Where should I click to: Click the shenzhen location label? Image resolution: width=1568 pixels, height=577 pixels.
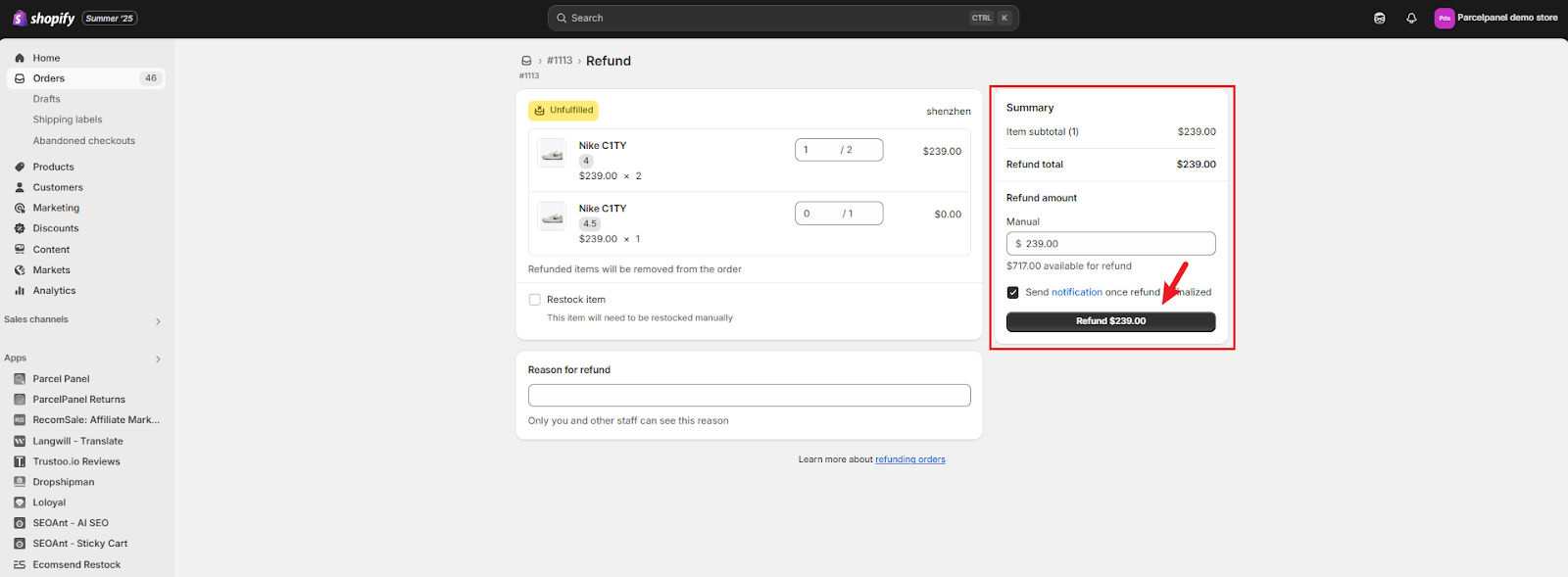click(949, 112)
